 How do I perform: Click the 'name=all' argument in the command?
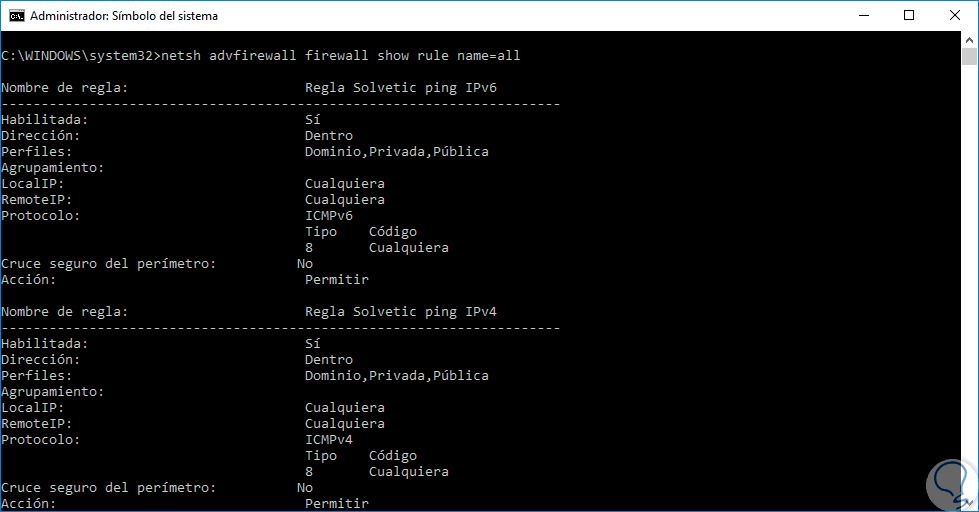pyautogui.click(x=489, y=56)
